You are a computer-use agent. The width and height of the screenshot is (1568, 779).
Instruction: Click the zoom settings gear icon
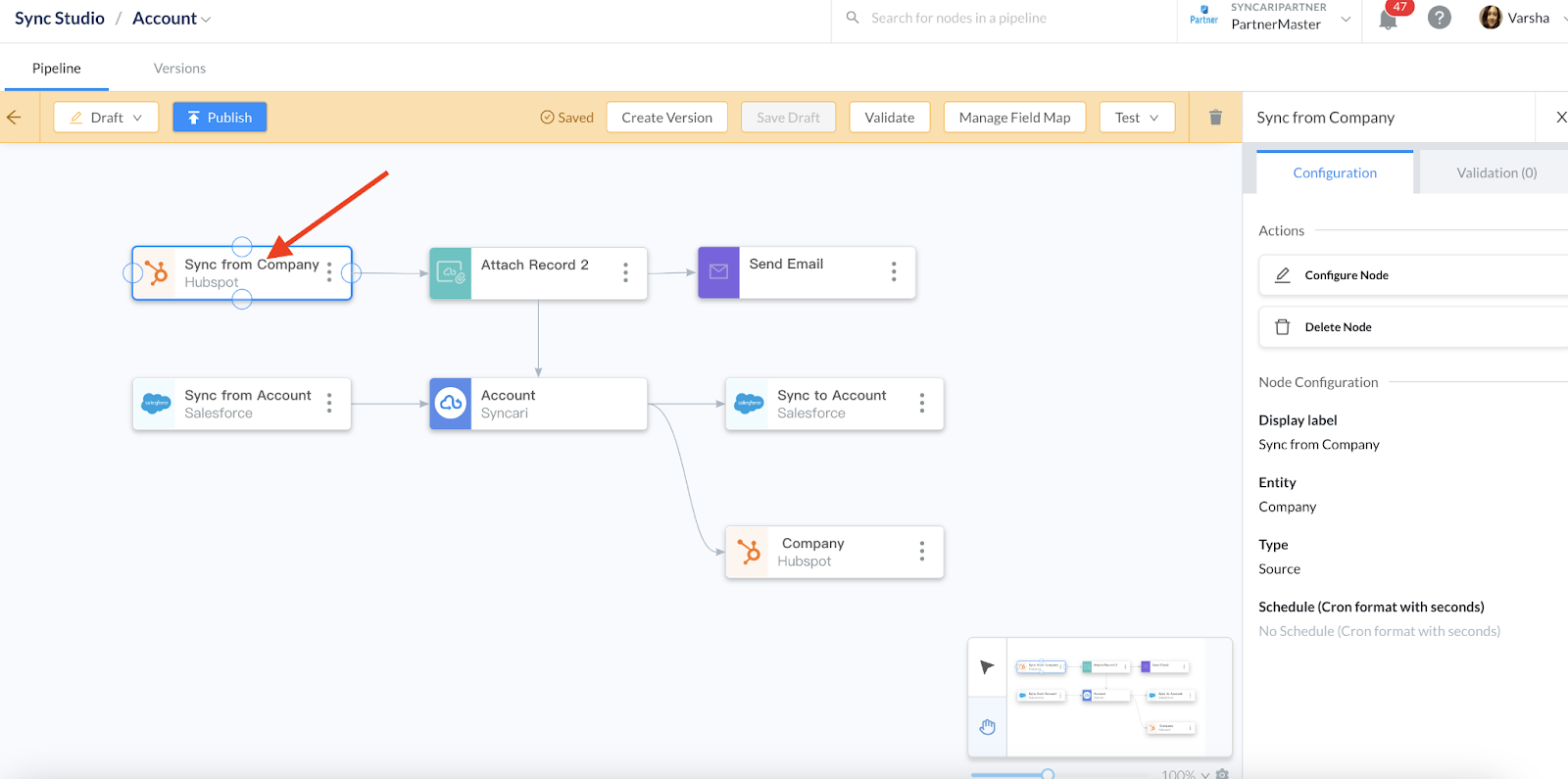tap(1222, 774)
